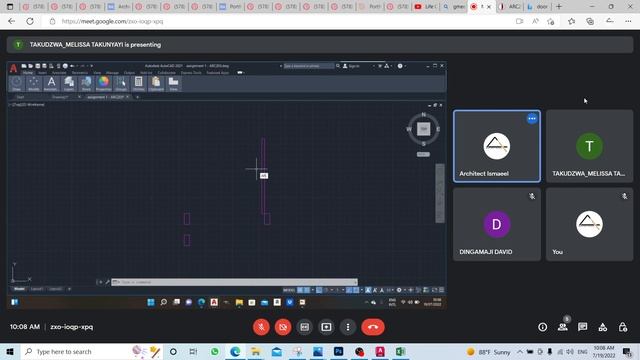Open host controls lock icon
The width and height of the screenshot is (640, 360).
(x=622, y=327)
